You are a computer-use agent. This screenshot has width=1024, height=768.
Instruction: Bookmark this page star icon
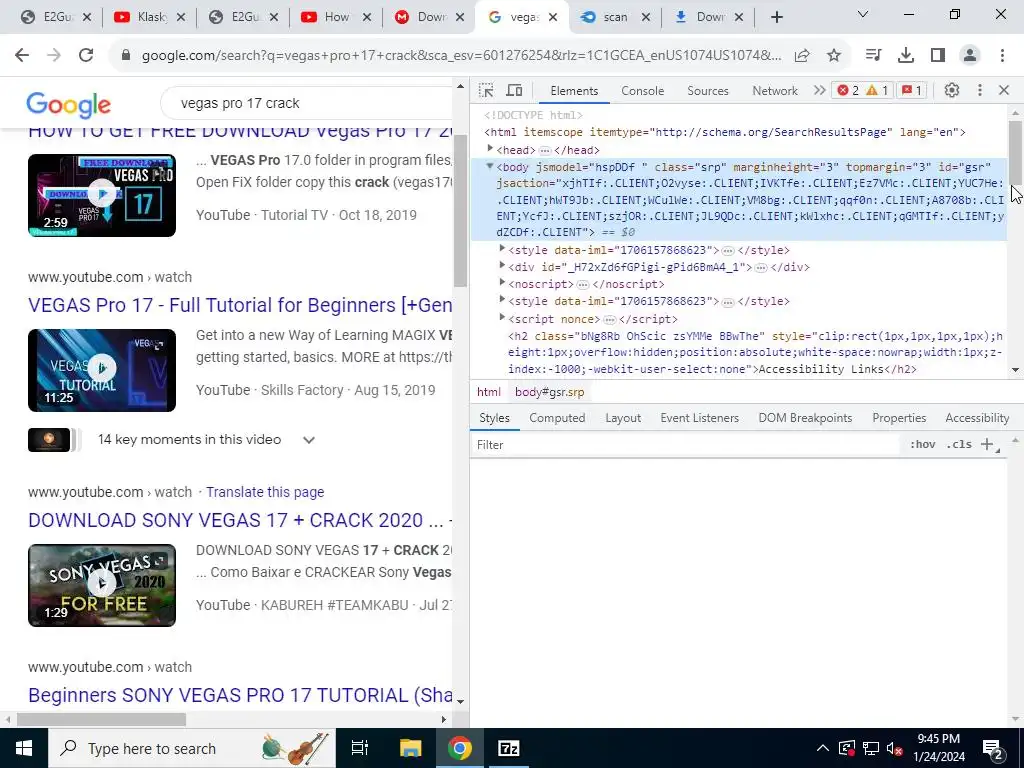(x=834, y=56)
